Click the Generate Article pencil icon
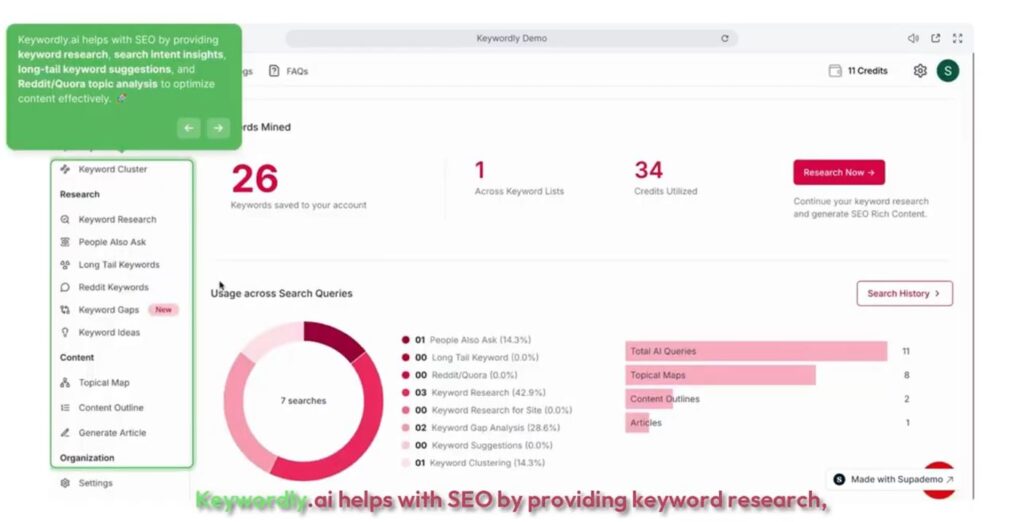Image resolution: width=1024 pixels, height=522 pixels. 65,432
